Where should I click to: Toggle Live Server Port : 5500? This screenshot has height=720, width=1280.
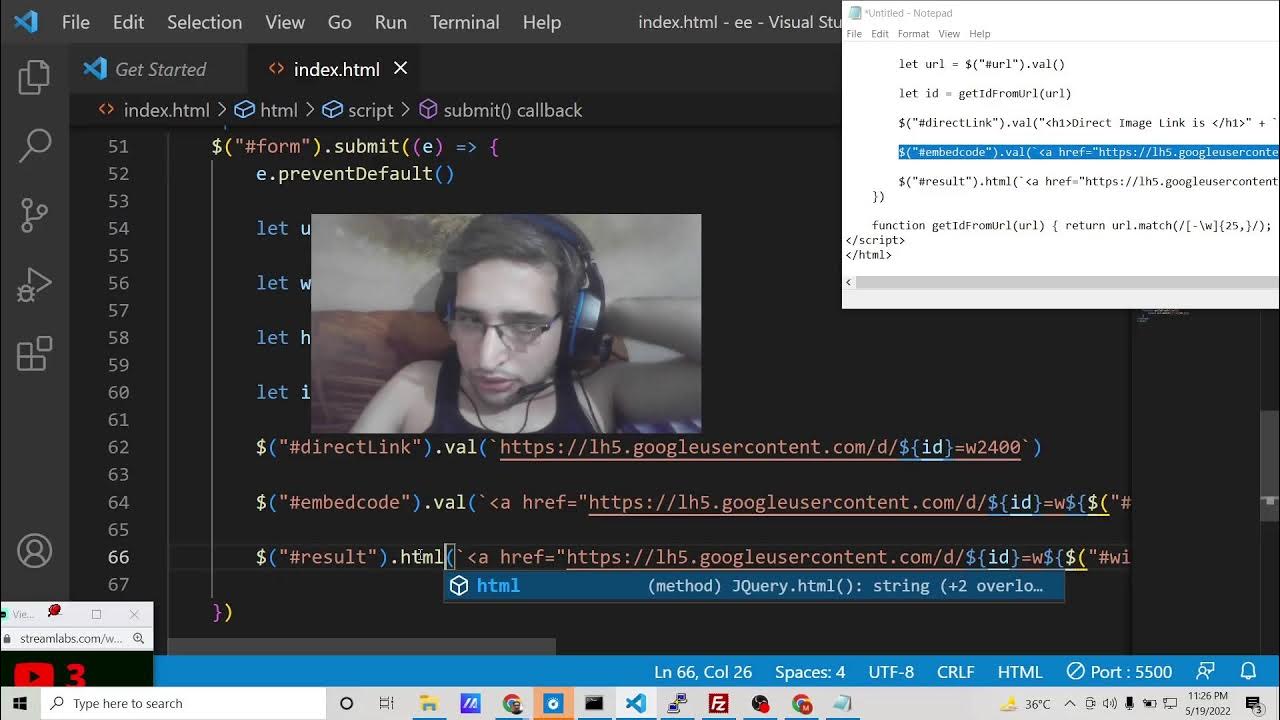[1118, 672]
